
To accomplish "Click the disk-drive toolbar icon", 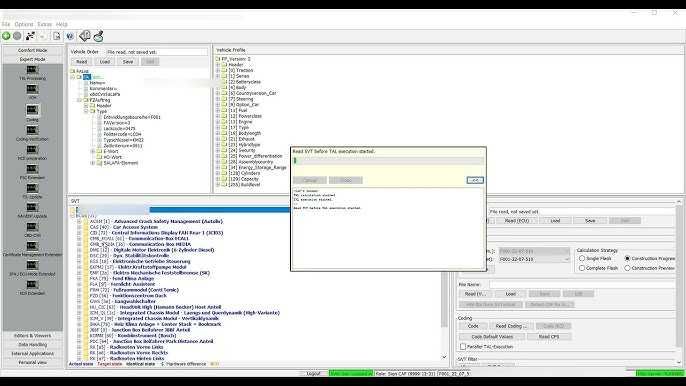I will (98, 36).
